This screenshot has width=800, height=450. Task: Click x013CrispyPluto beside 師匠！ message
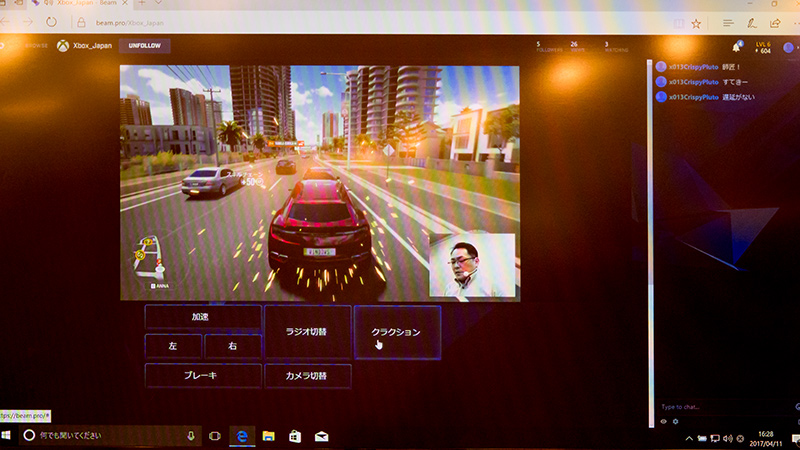tap(693, 67)
